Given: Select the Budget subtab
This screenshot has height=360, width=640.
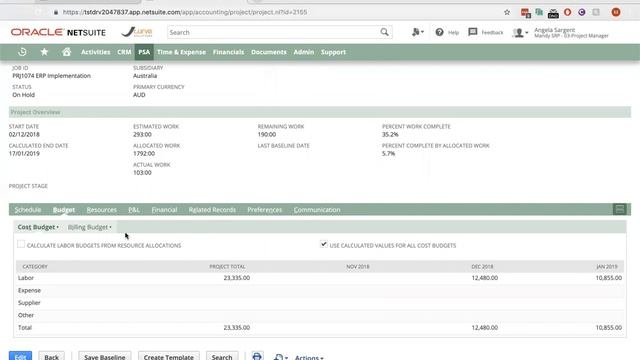Looking at the screenshot, I should pyautogui.click(x=64, y=209).
